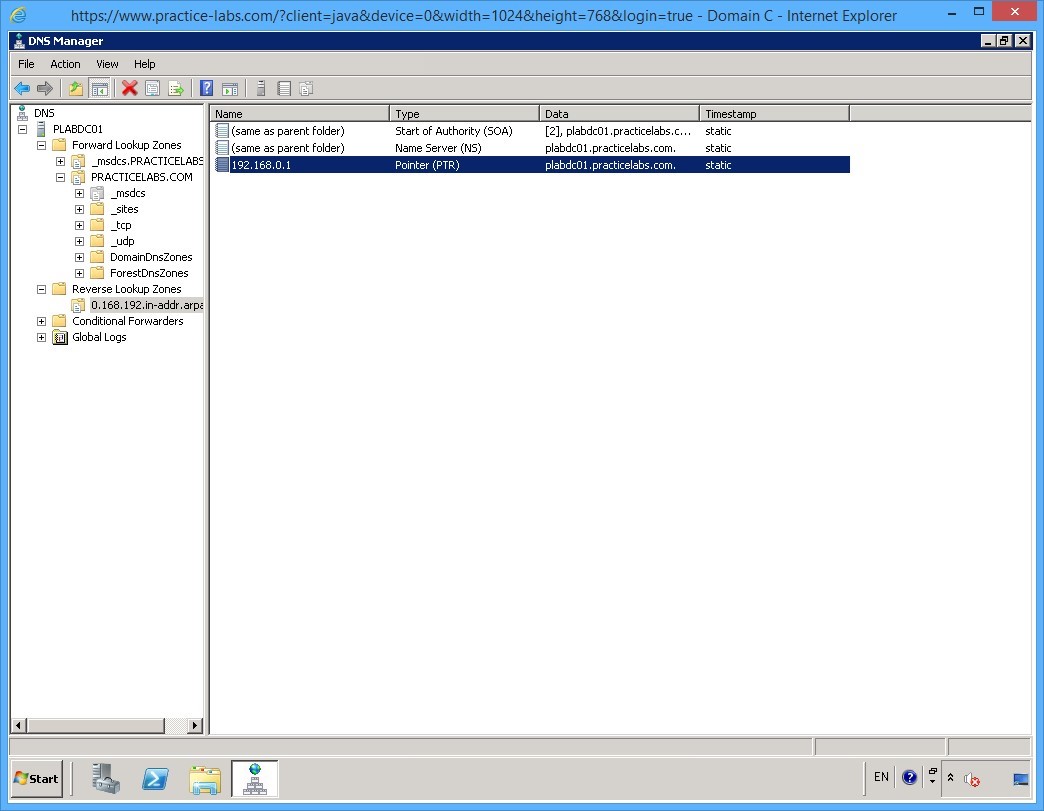Click the Export List toolbar icon
This screenshot has height=811, width=1044.
(177, 88)
